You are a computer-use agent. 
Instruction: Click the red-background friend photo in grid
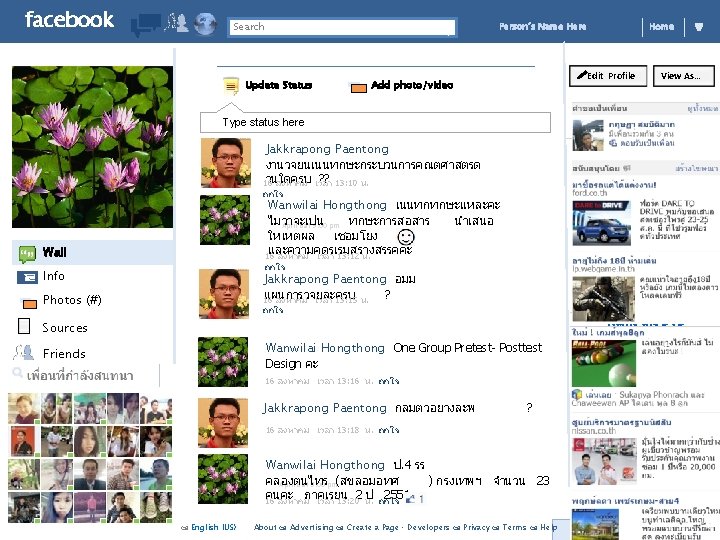(23, 441)
